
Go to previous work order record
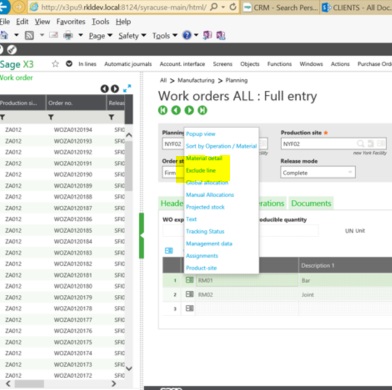click(x=176, y=110)
